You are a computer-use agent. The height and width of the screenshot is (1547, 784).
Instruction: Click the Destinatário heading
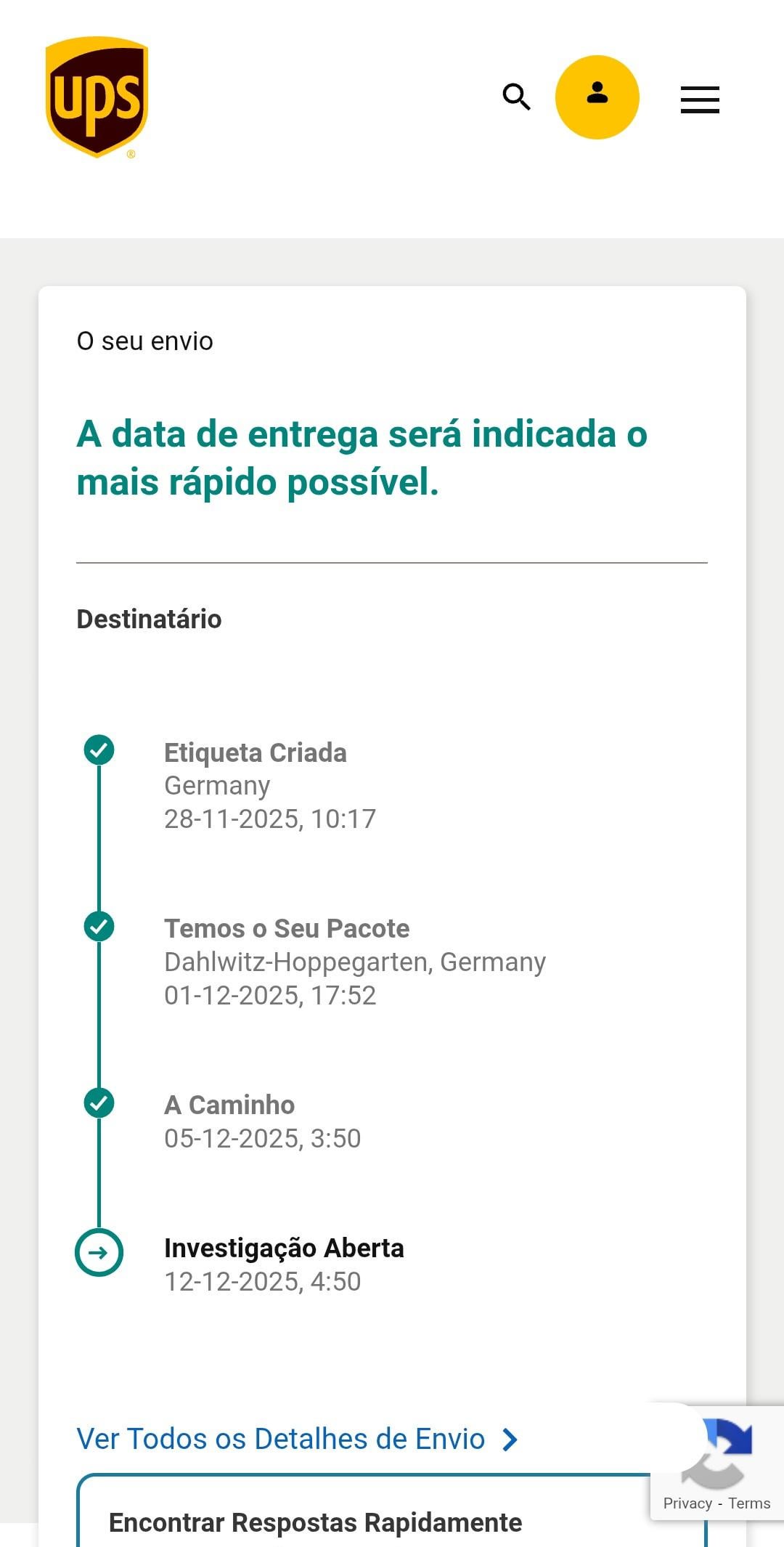pos(149,620)
